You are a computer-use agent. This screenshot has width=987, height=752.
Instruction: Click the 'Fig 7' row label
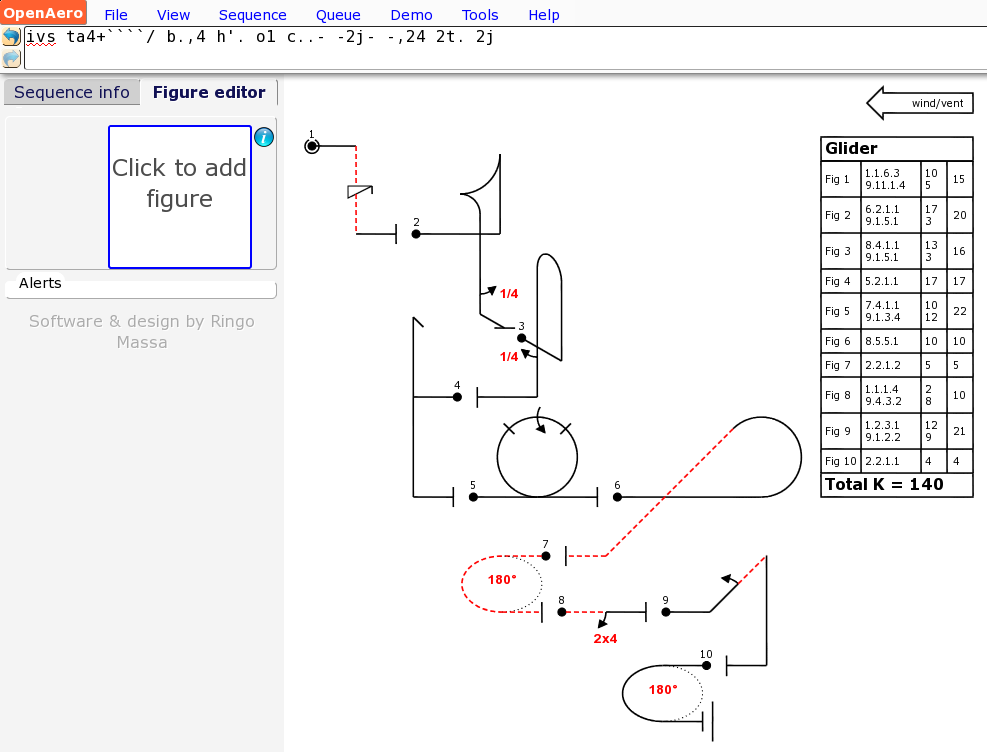[x=838, y=365]
